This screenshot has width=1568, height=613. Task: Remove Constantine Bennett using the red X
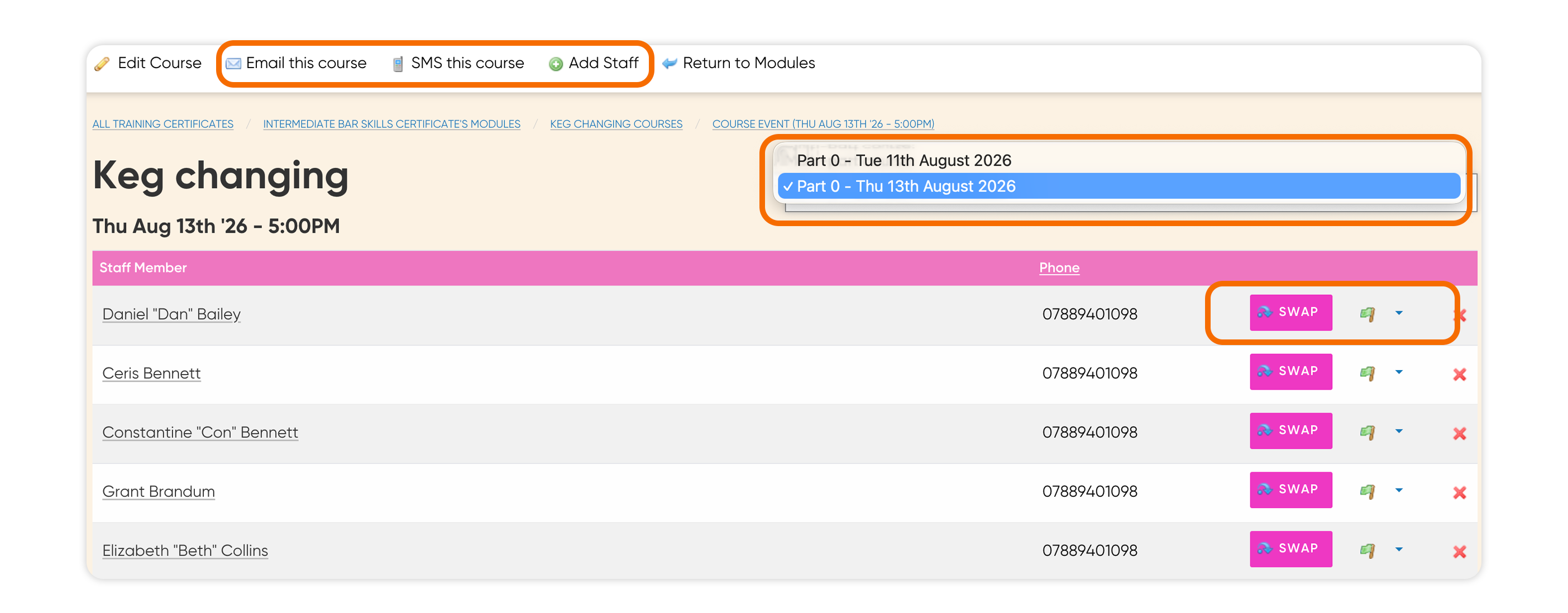[1459, 433]
